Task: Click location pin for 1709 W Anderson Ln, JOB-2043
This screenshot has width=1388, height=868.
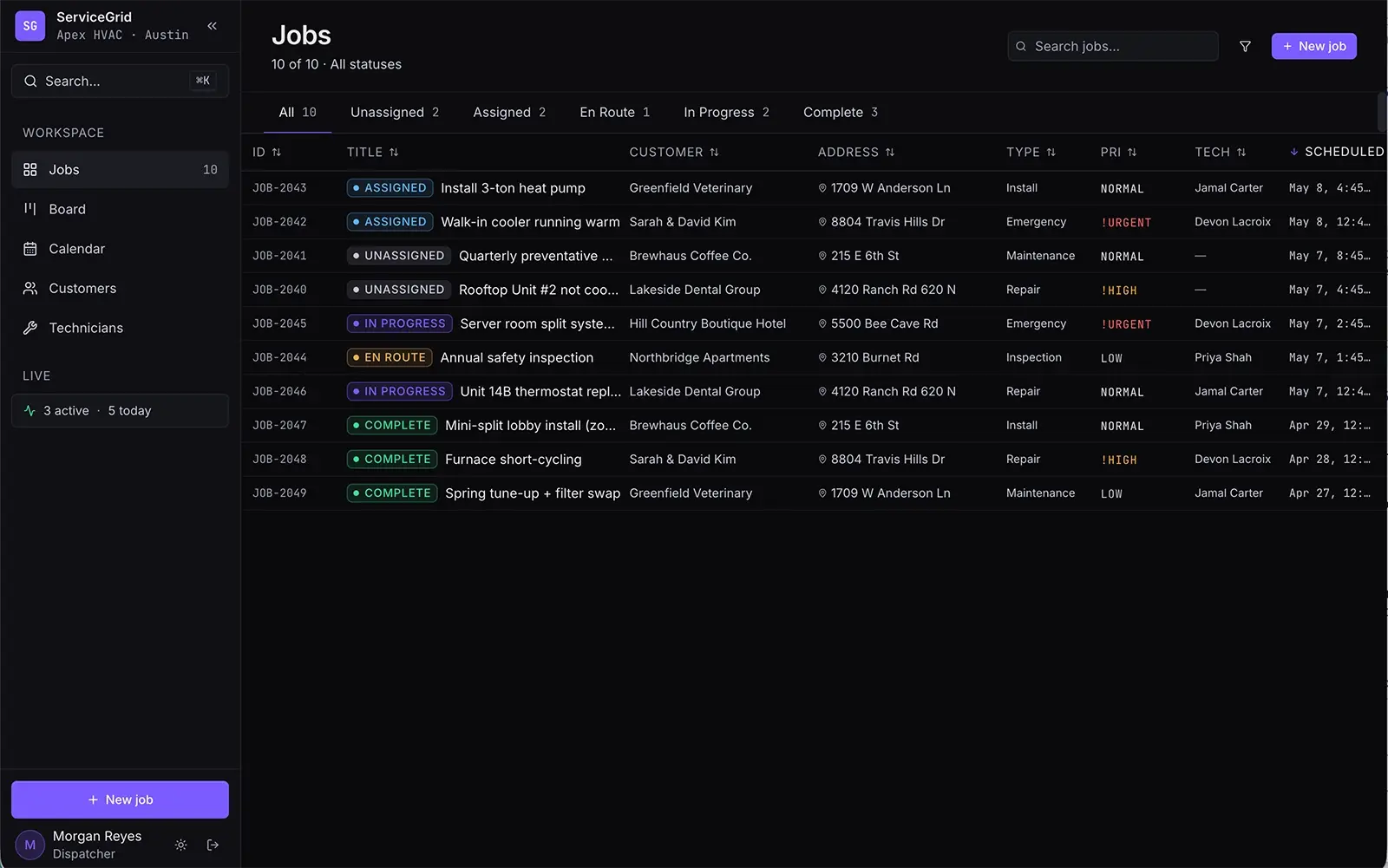Action: click(x=822, y=188)
